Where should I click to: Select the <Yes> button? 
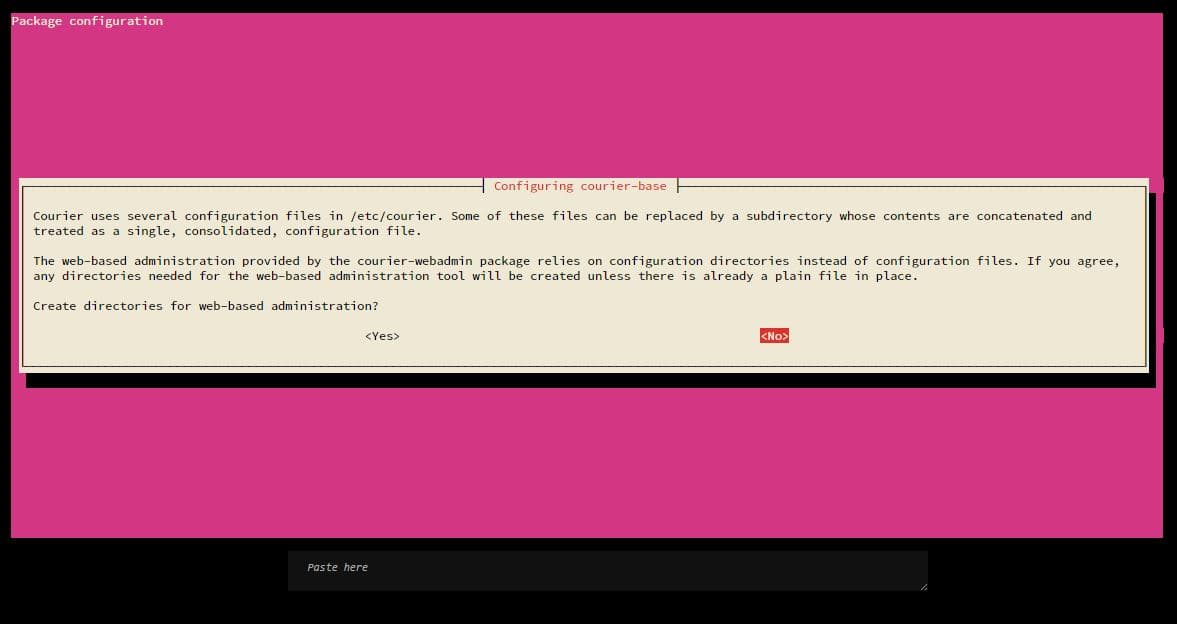tap(382, 336)
